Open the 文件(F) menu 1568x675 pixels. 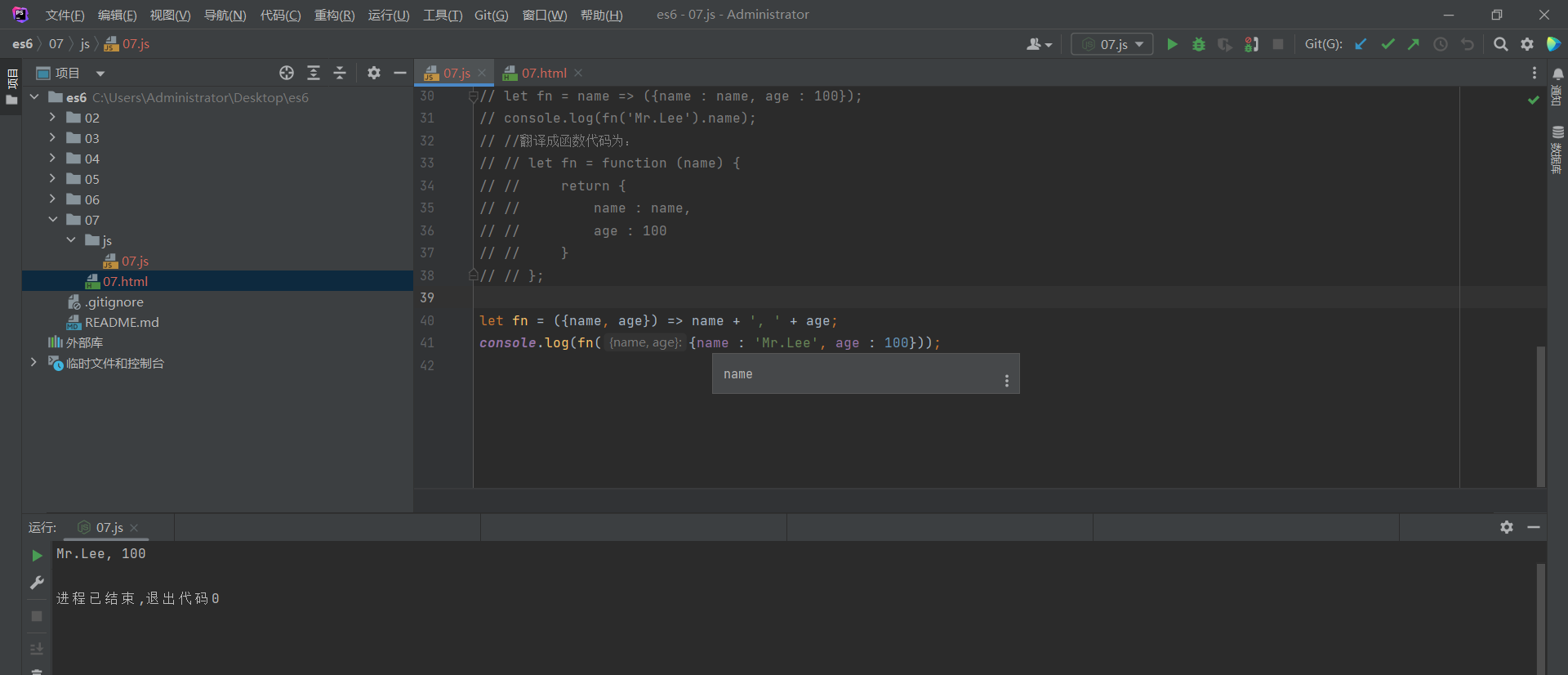(65, 16)
